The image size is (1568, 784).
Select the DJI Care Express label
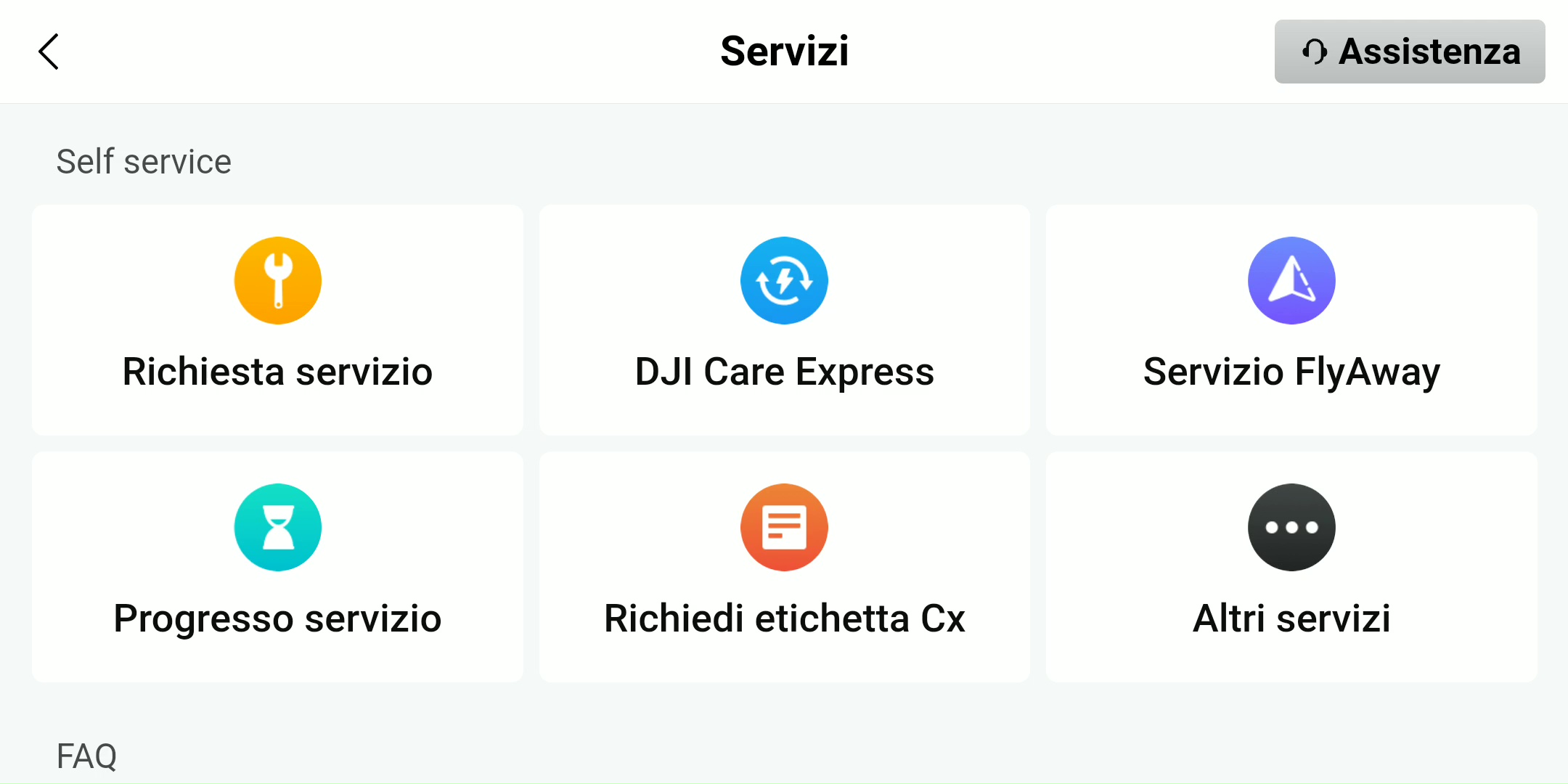pyautogui.click(x=784, y=372)
